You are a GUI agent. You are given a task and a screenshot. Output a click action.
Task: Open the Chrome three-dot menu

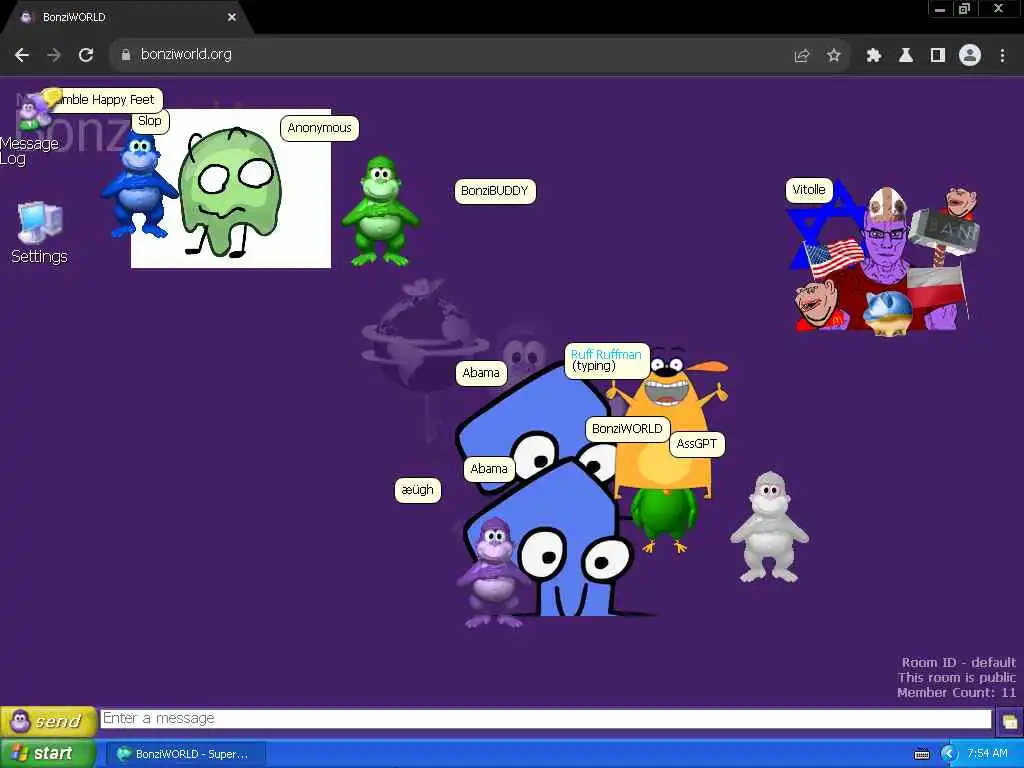pyautogui.click(x=1002, y=56)
